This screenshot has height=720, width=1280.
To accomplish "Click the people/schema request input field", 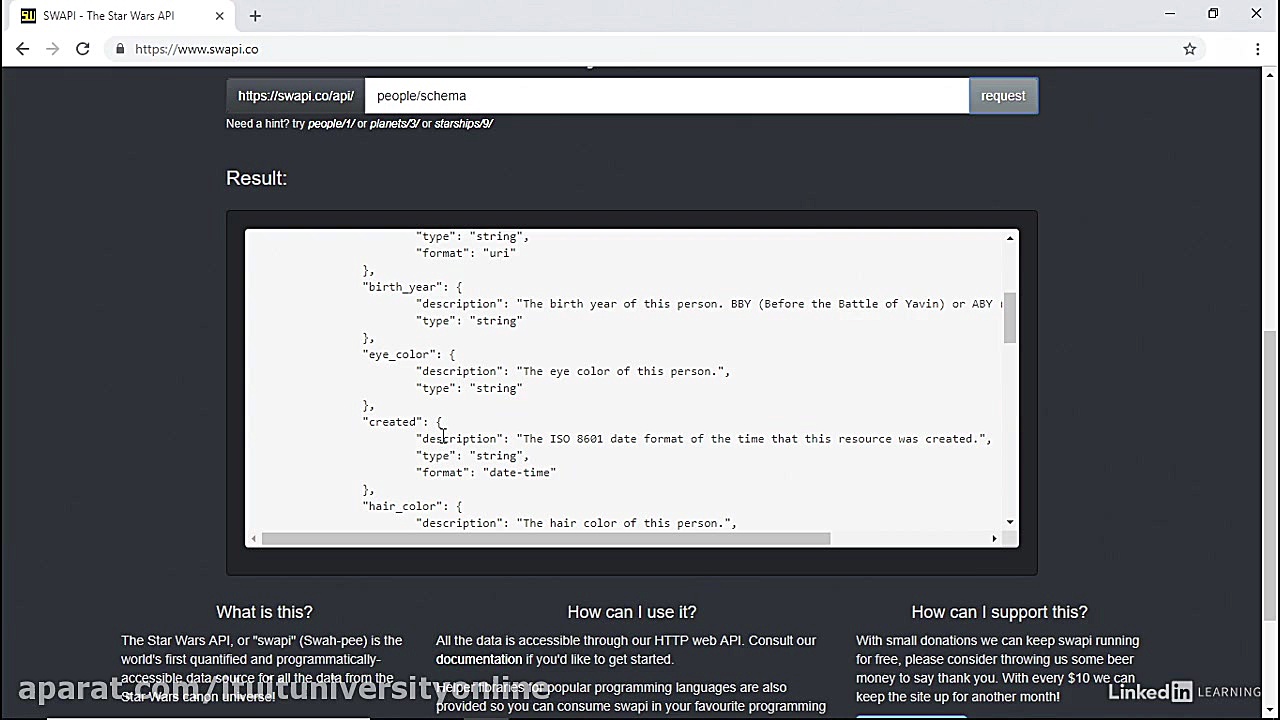I will tap(667, 96).
